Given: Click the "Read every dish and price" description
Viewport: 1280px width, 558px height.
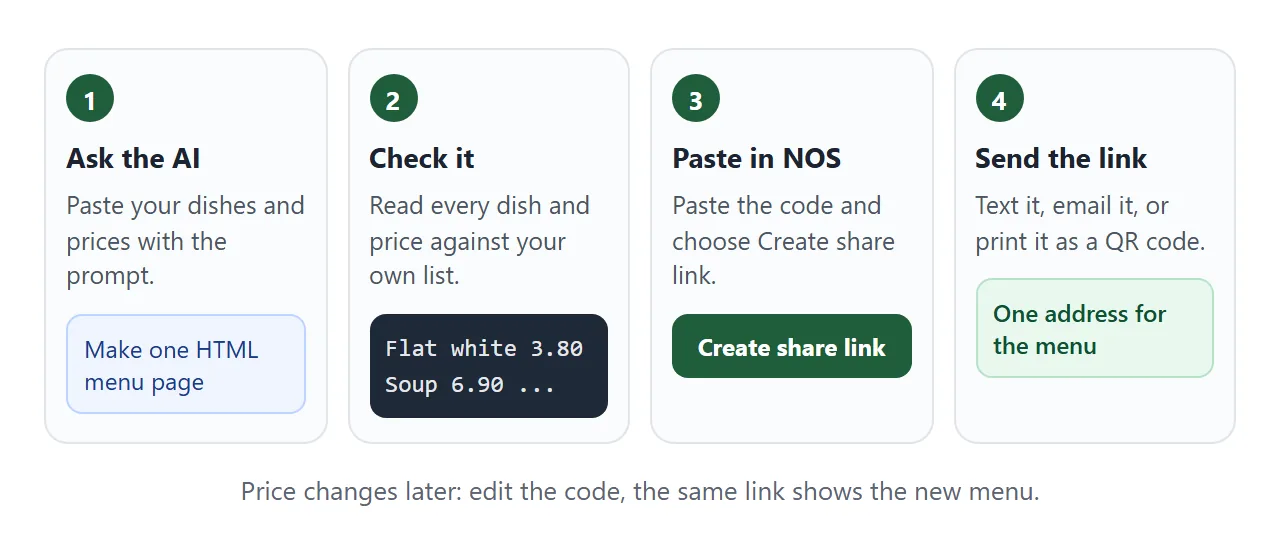Looking at the screenshot, I should pos(480,241).
